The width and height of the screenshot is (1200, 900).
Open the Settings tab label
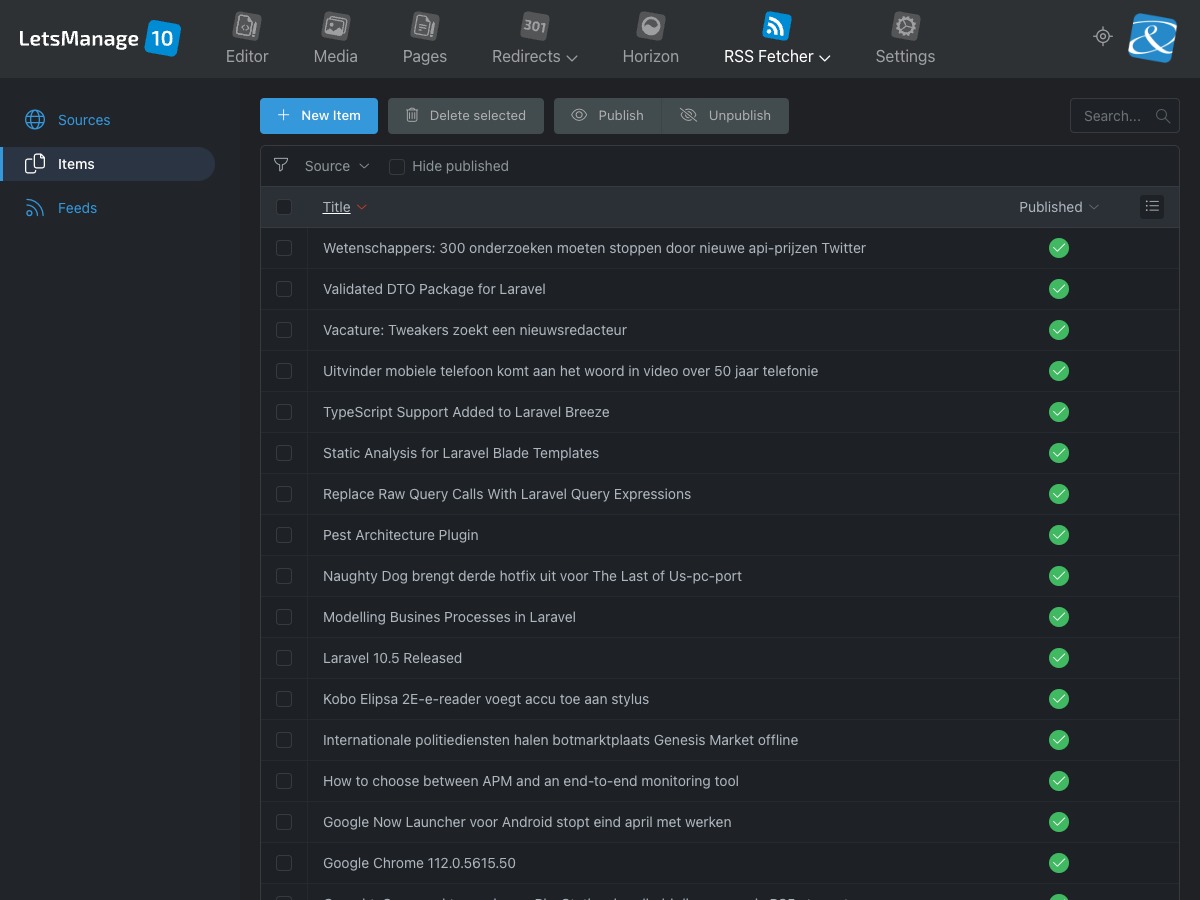pos(905,57)
